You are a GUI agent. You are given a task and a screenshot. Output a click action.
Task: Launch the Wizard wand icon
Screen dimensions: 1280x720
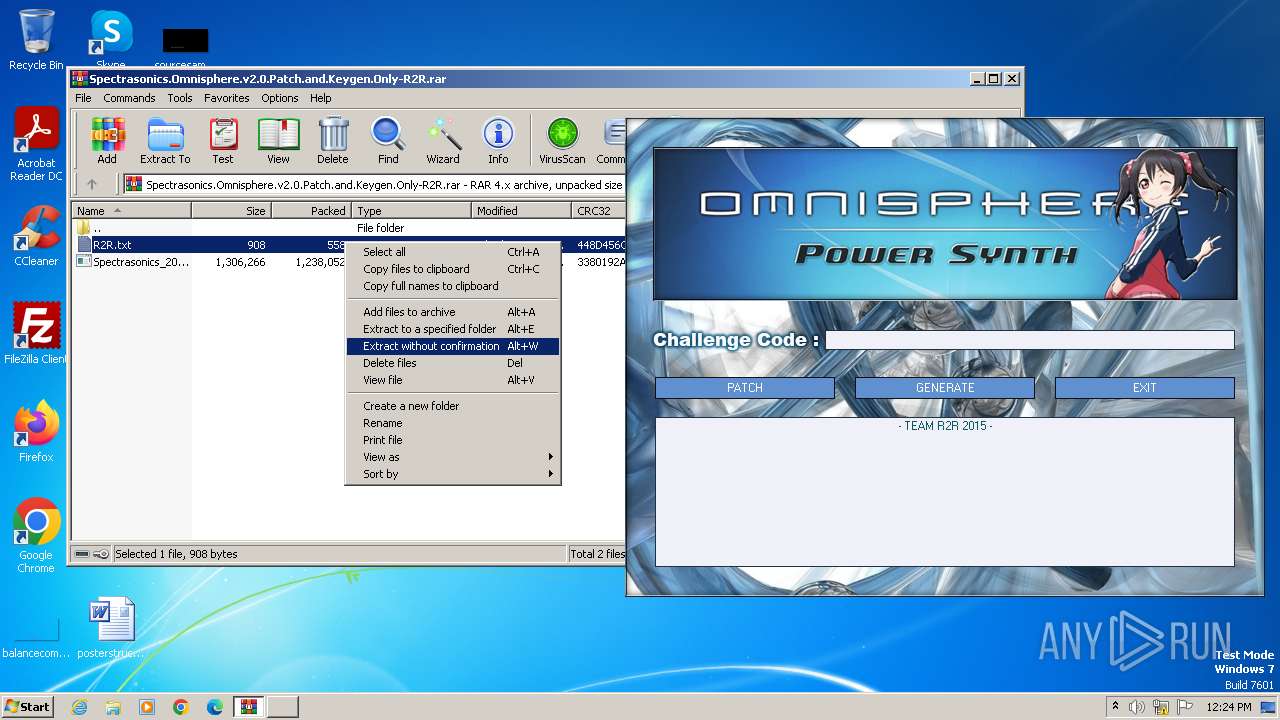point(443,140)
